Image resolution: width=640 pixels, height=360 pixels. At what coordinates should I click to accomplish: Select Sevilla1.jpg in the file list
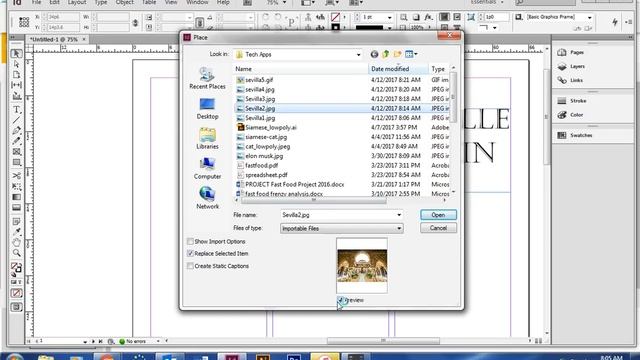pyautogui.click(x=260, y=118)
